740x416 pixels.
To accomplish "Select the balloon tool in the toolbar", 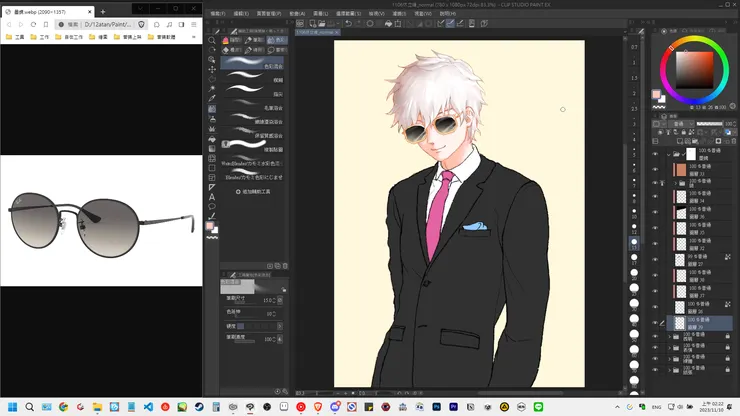I will (212, 207).
